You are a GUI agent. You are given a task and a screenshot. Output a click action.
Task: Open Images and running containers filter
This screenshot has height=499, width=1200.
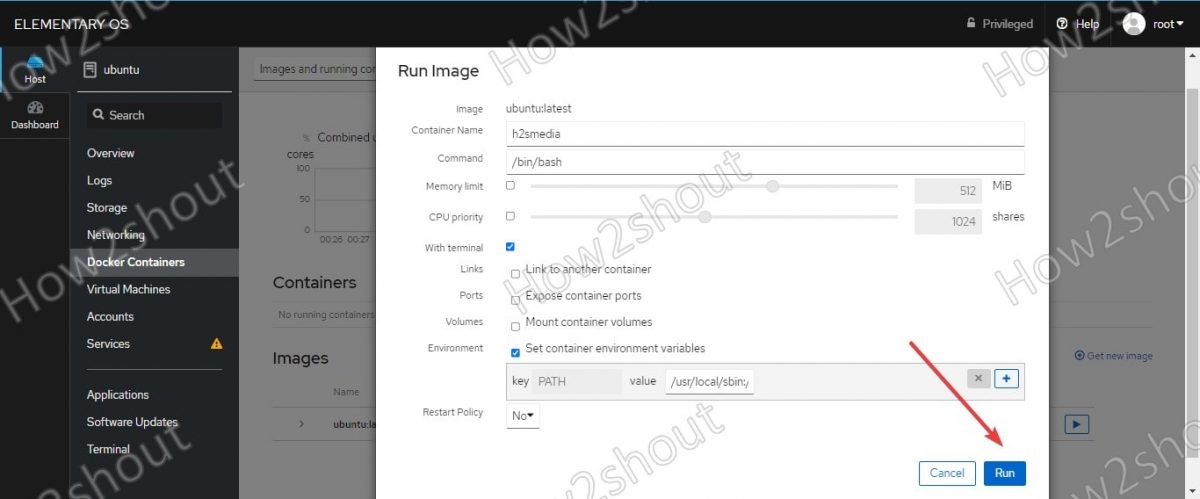(x=314, y=70)
